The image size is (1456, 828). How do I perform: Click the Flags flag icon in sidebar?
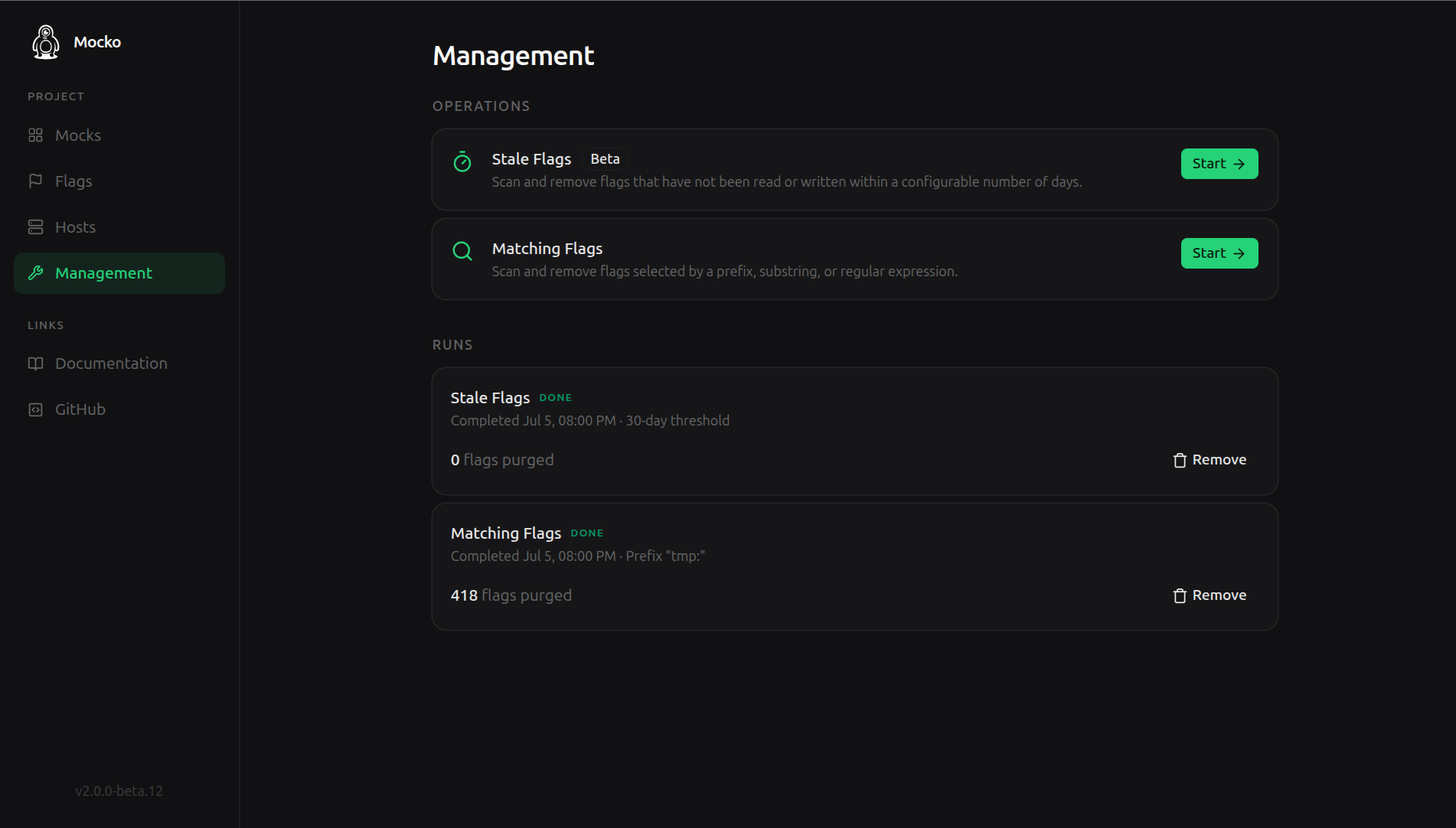[35, 181]
